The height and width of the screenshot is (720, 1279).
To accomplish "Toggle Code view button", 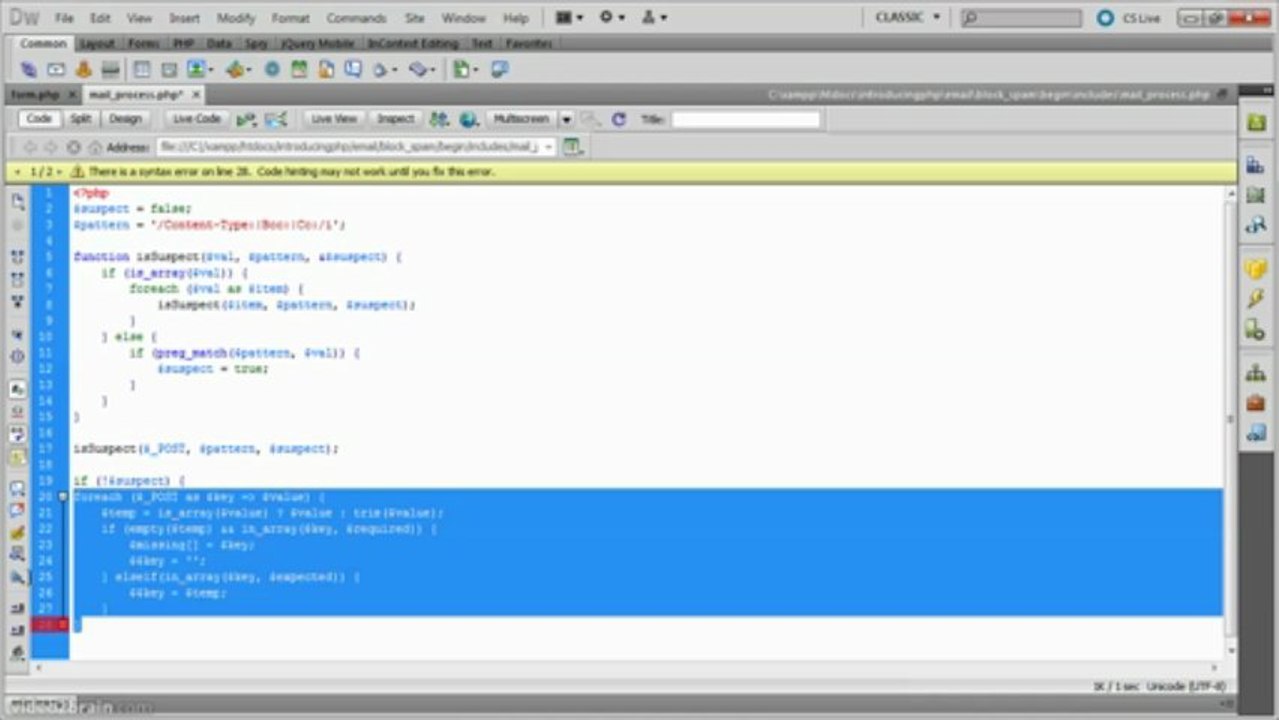I will [39, 119].
